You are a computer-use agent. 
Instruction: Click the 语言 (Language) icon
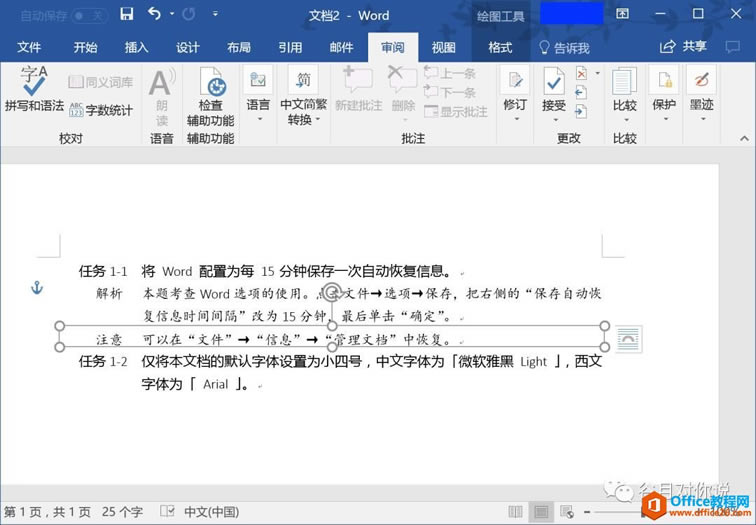[x=258, y=80]
